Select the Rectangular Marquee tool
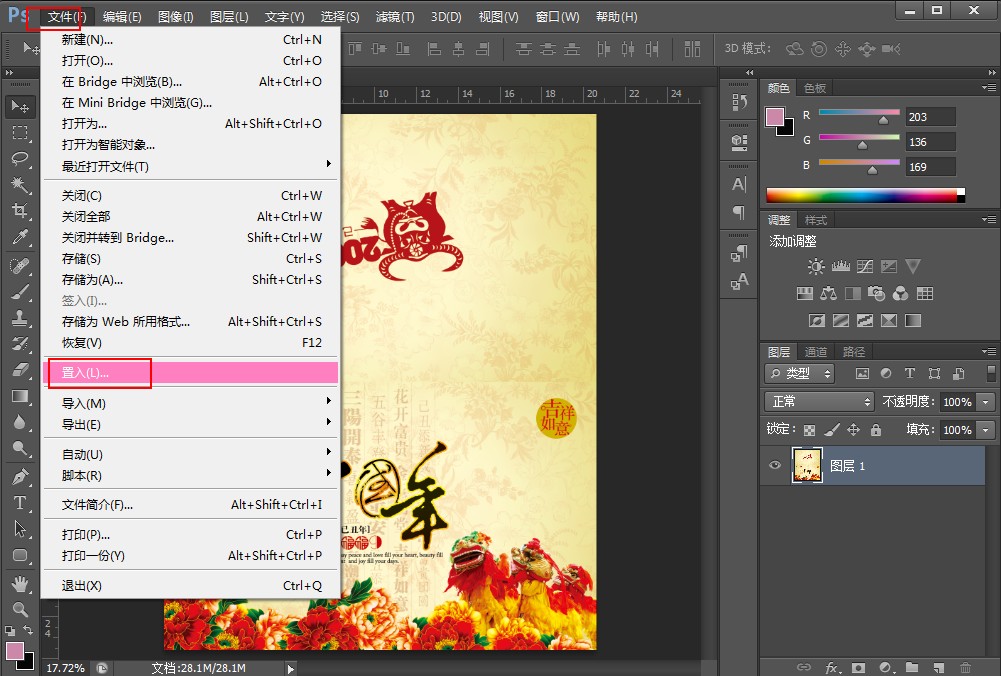Image resolution: width=1001 pixels, height=676 pixels. point(20,133)
